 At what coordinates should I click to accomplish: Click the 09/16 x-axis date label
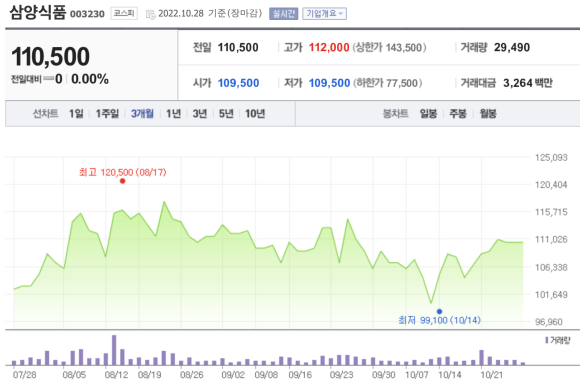tap(300, 375)
